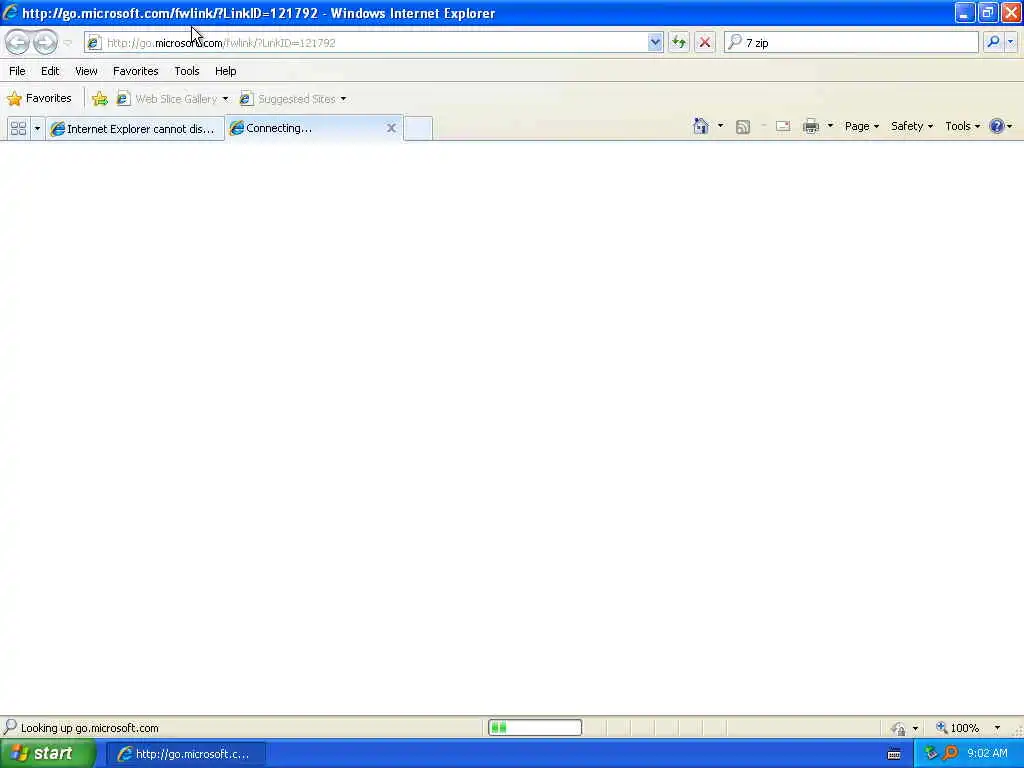Click the blue Help question mark icon

tap(997, 126)
